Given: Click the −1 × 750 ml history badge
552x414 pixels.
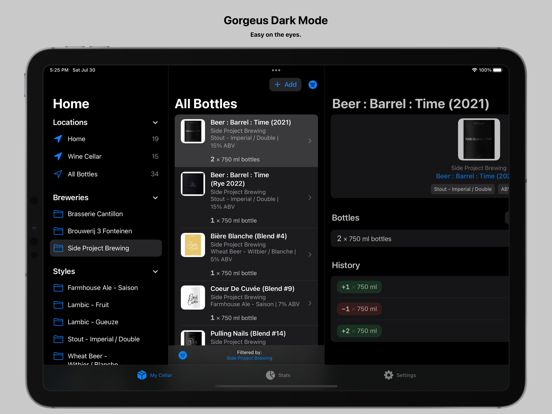Looking at the screenshot, I should pos(359,309).
